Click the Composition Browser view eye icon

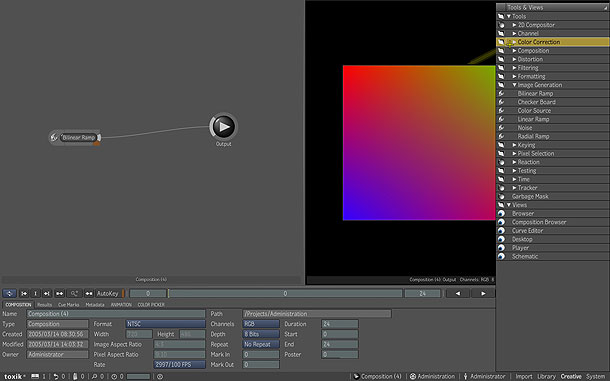coord(501,222)
